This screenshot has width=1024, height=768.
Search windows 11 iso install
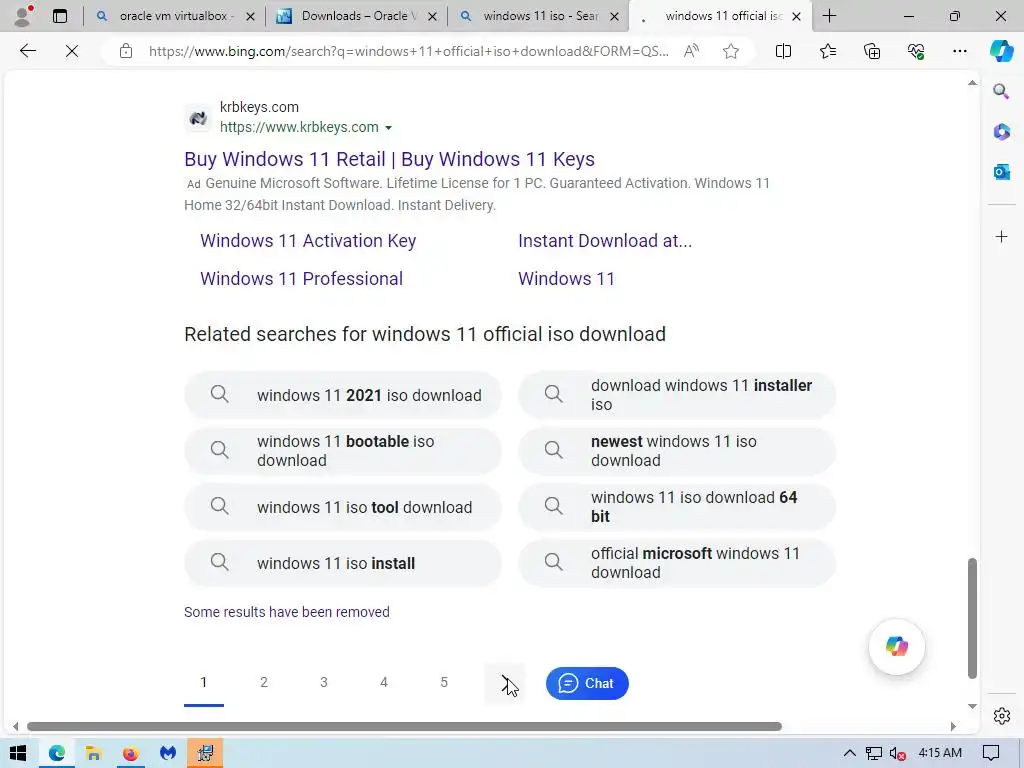(343, 563)
